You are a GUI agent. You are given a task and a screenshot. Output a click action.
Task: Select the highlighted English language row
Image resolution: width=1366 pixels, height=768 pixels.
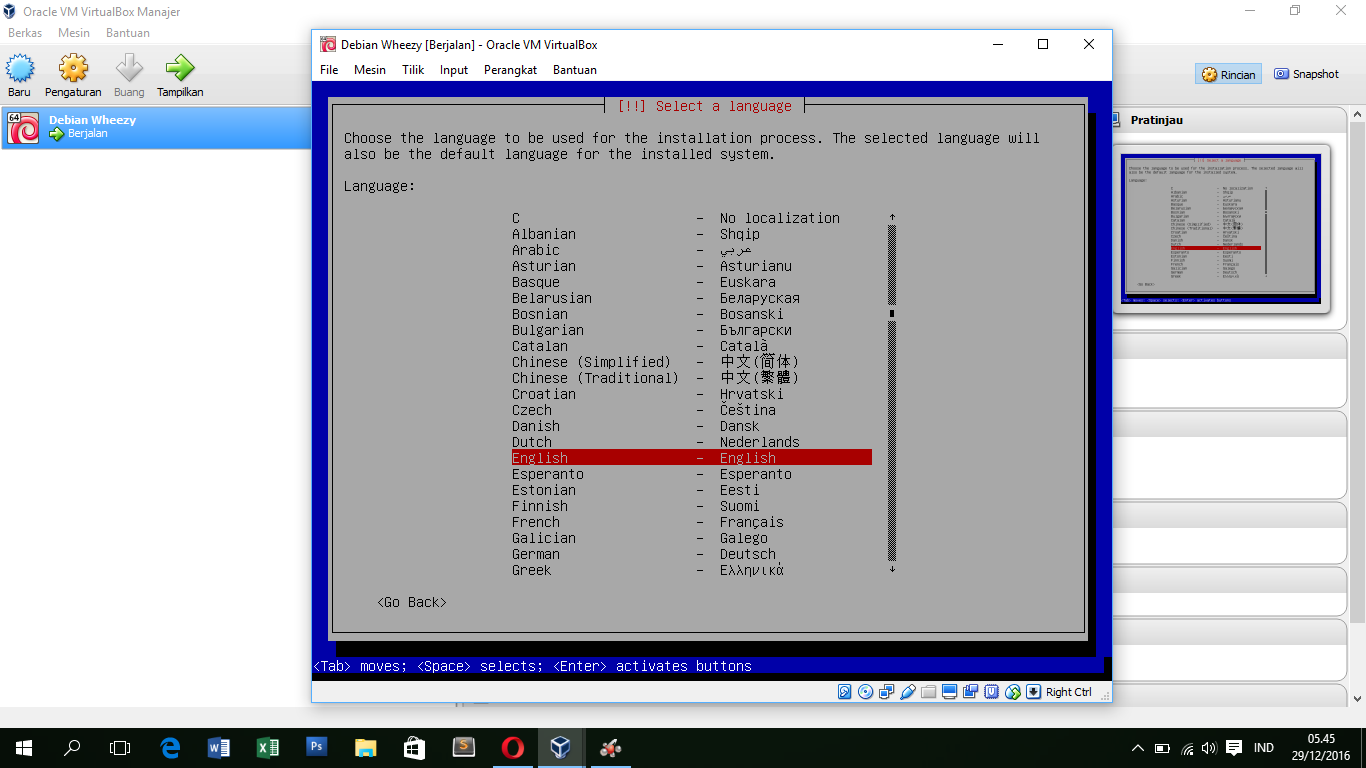pyautogui.click(x=692, y=458)
